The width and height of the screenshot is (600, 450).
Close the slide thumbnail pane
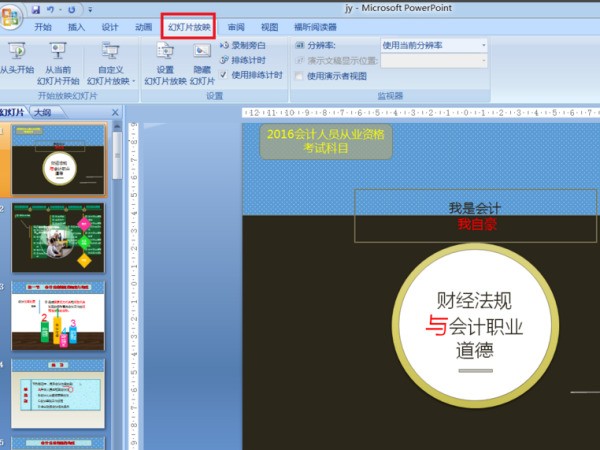coord(115,113)
